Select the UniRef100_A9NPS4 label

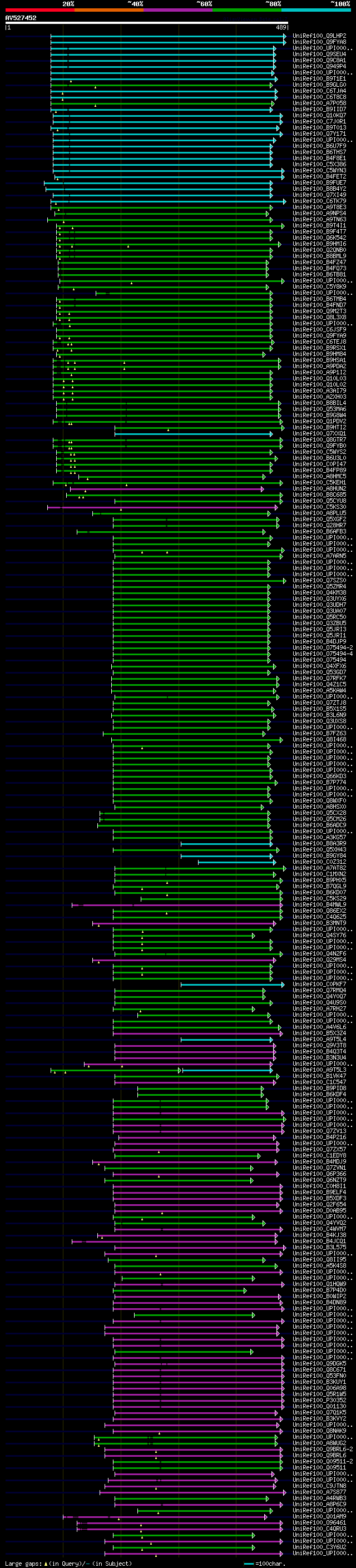pyautogui.click(x=319, y=213)
